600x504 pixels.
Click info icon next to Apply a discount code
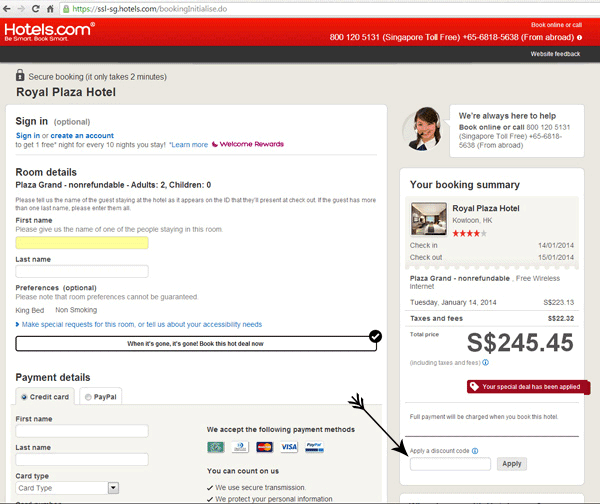[x=475, y=451]
